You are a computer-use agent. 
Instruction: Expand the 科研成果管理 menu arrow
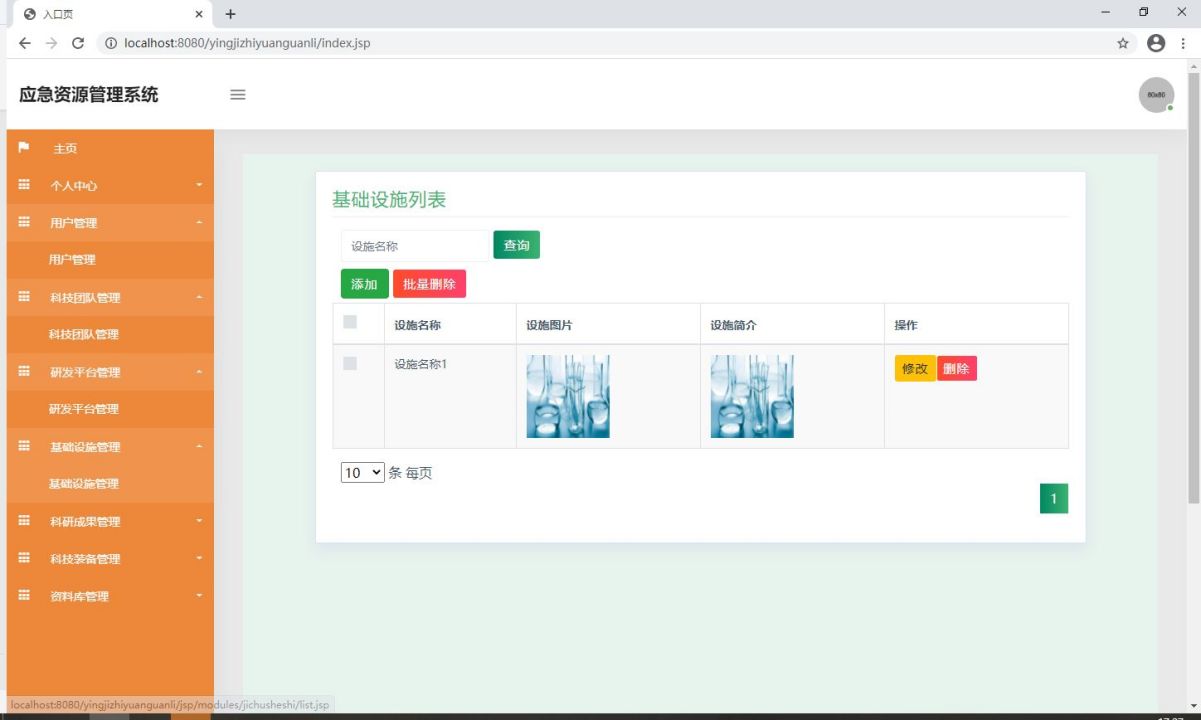(x=199, y=521)
